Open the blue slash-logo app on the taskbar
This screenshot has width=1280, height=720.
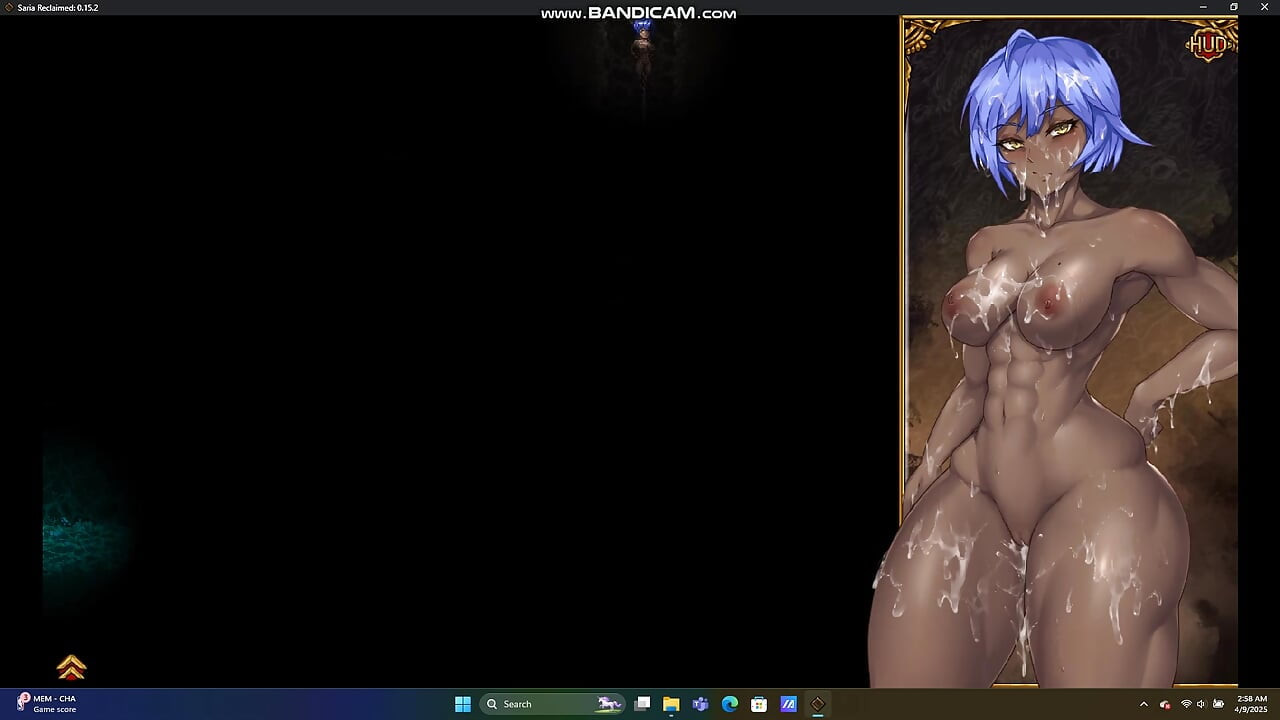[788, 704]
